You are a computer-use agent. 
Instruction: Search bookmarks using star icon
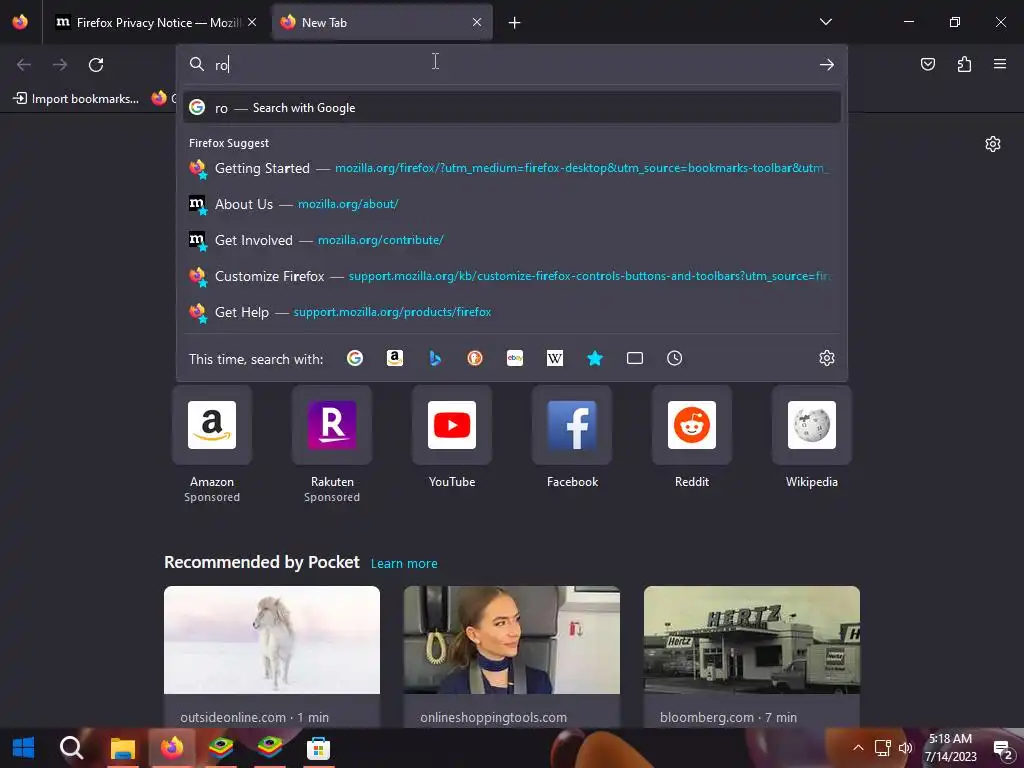click(595, 358)
